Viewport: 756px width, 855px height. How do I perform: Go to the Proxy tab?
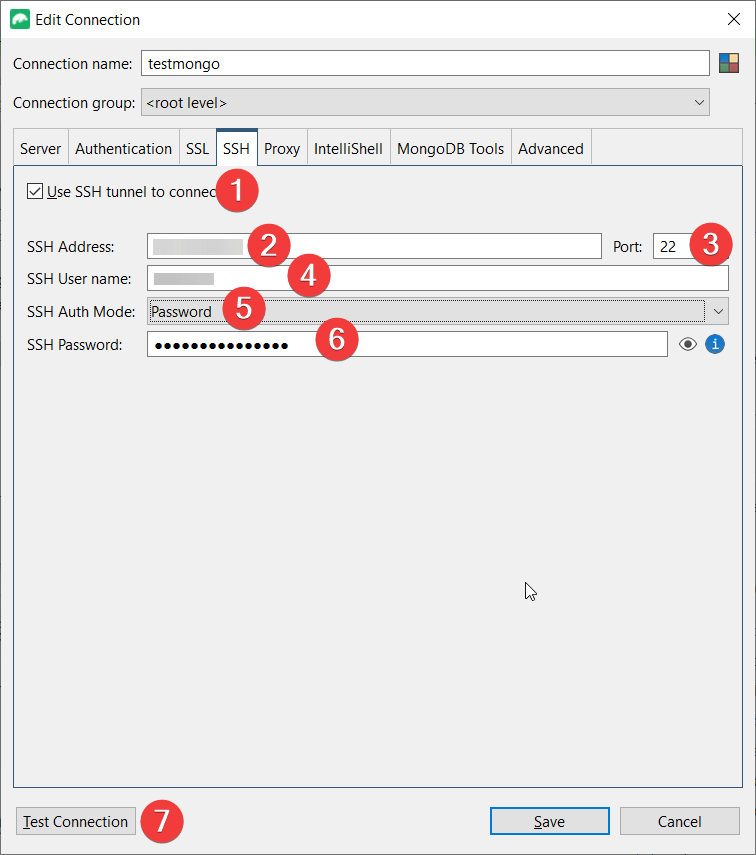(282, 149)
